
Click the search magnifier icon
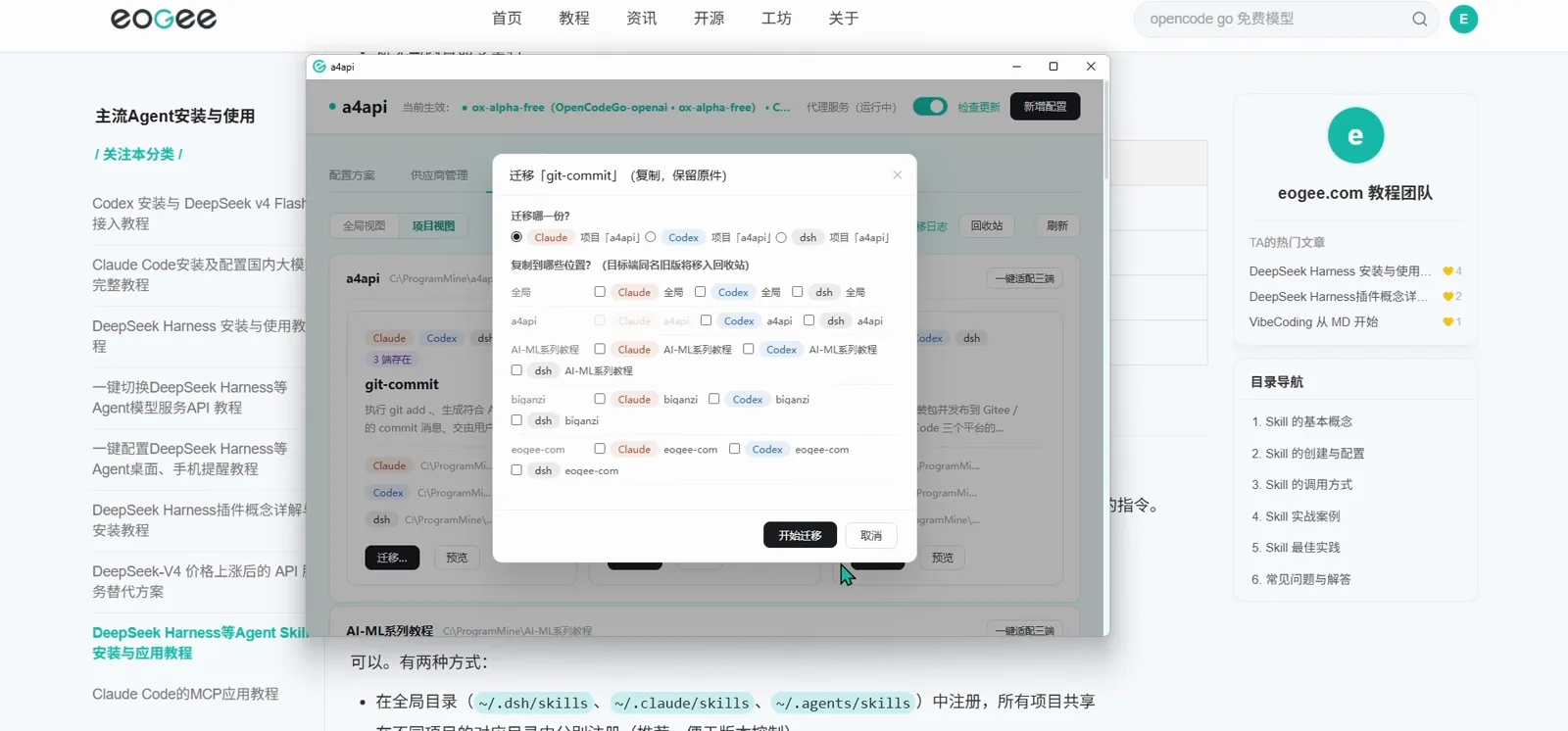click(x=1419, y=19)
